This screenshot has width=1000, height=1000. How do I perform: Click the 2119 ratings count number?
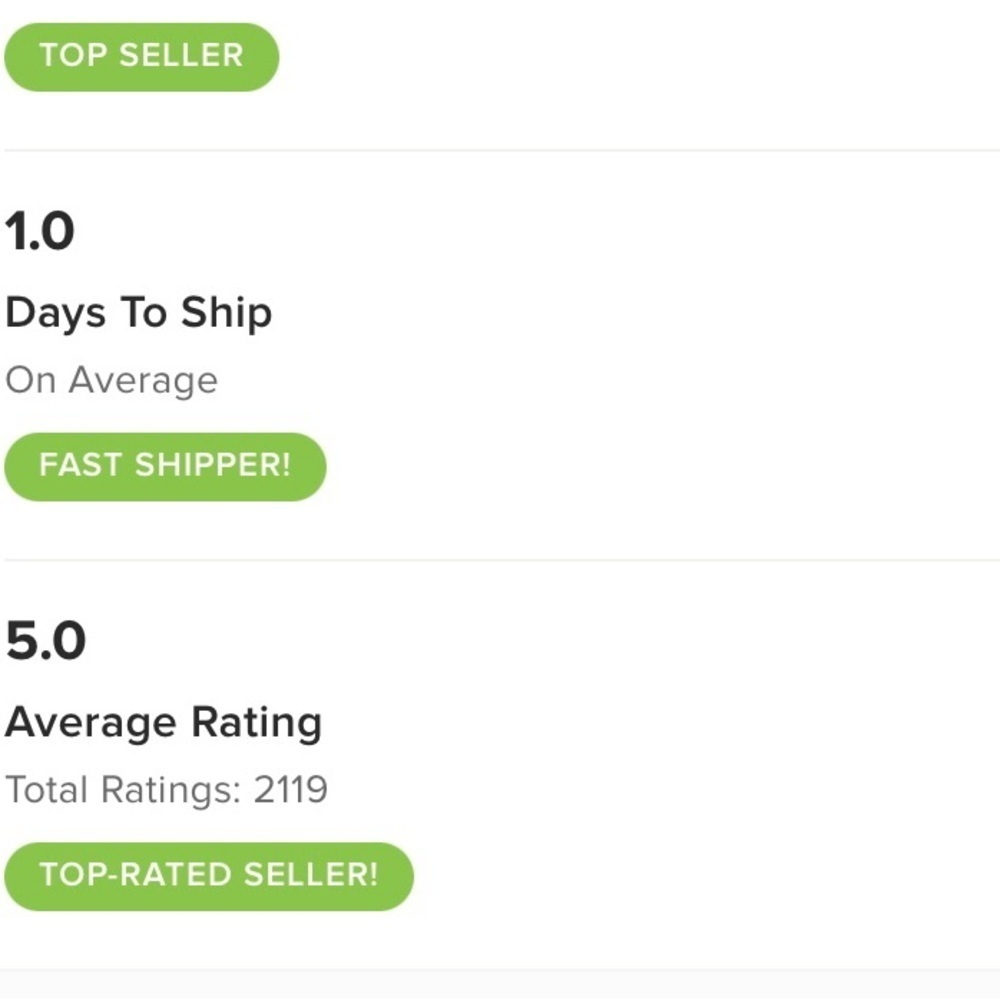[x=290, y=790]
